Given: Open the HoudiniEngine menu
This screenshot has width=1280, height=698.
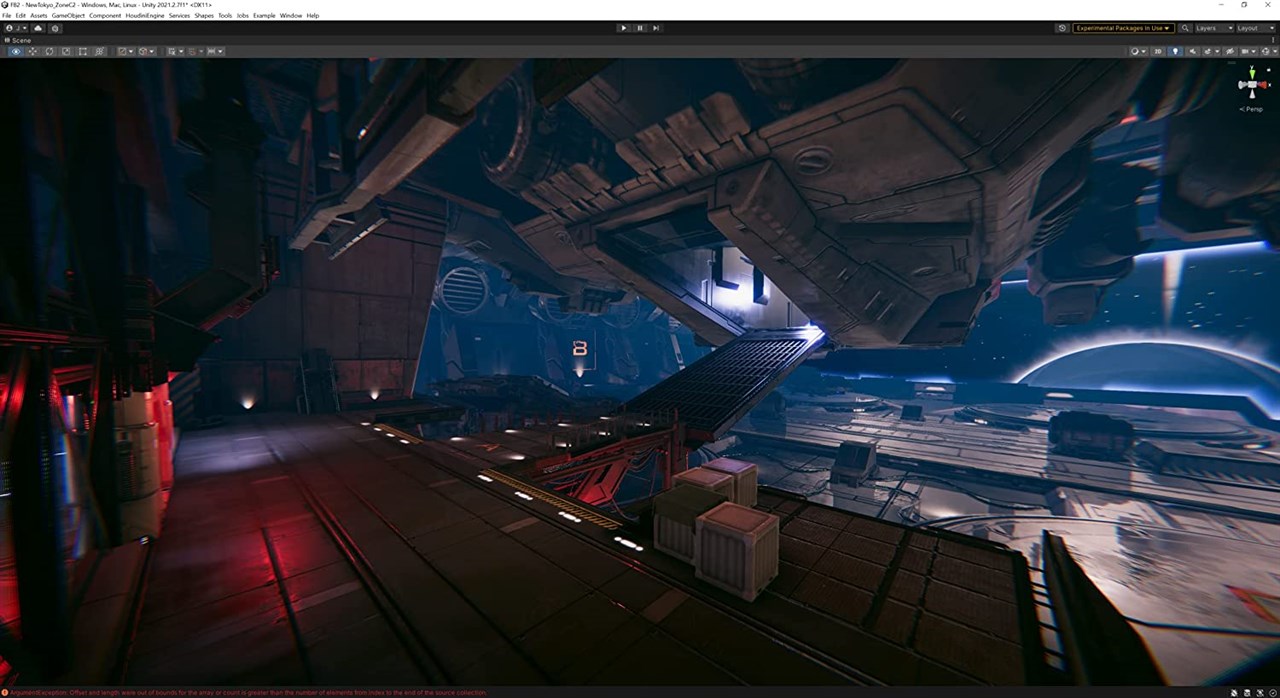Looking at the screenshot, I should [x=144, y=16].
